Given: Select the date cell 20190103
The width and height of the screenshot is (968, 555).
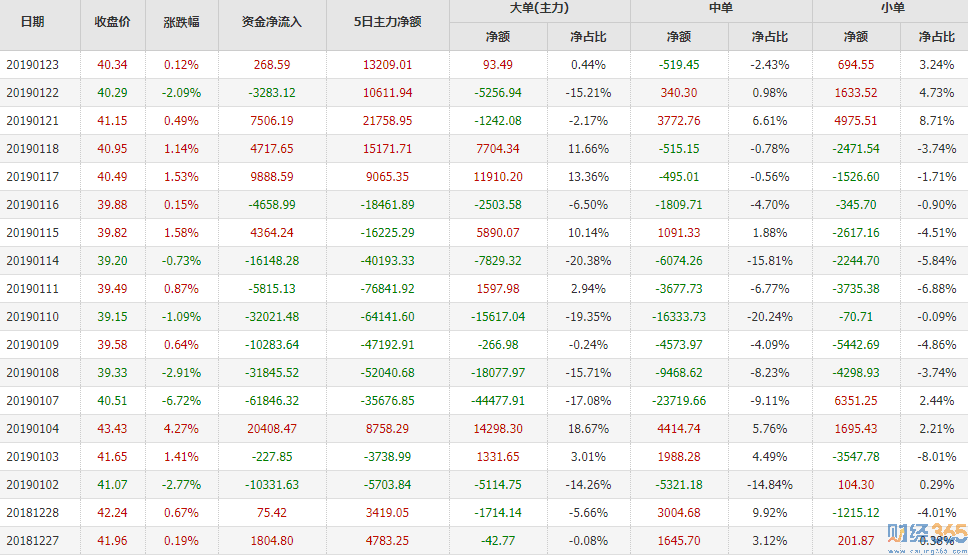Looking at the screenshot, I should [33, 457].
